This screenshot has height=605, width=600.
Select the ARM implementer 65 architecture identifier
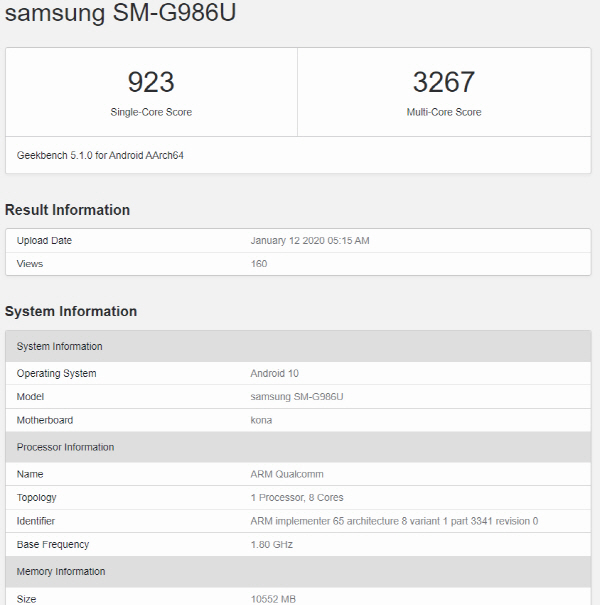pos(394,521)
